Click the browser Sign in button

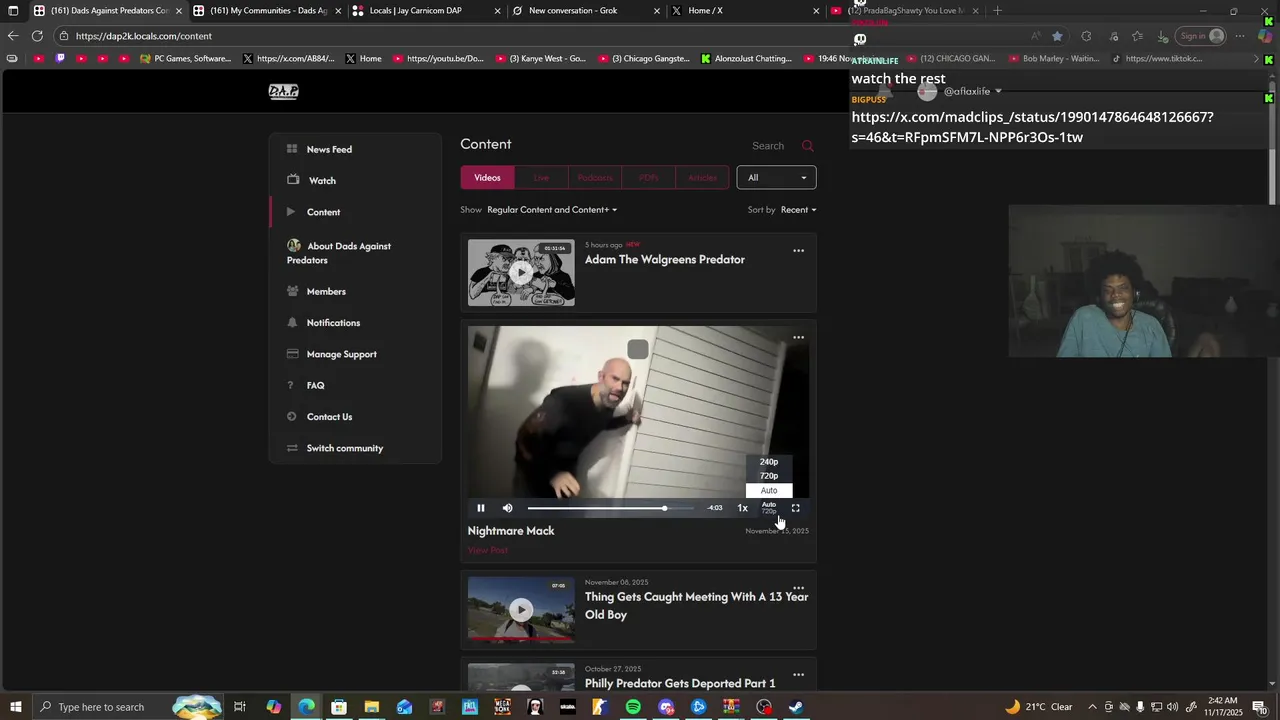1201,36
